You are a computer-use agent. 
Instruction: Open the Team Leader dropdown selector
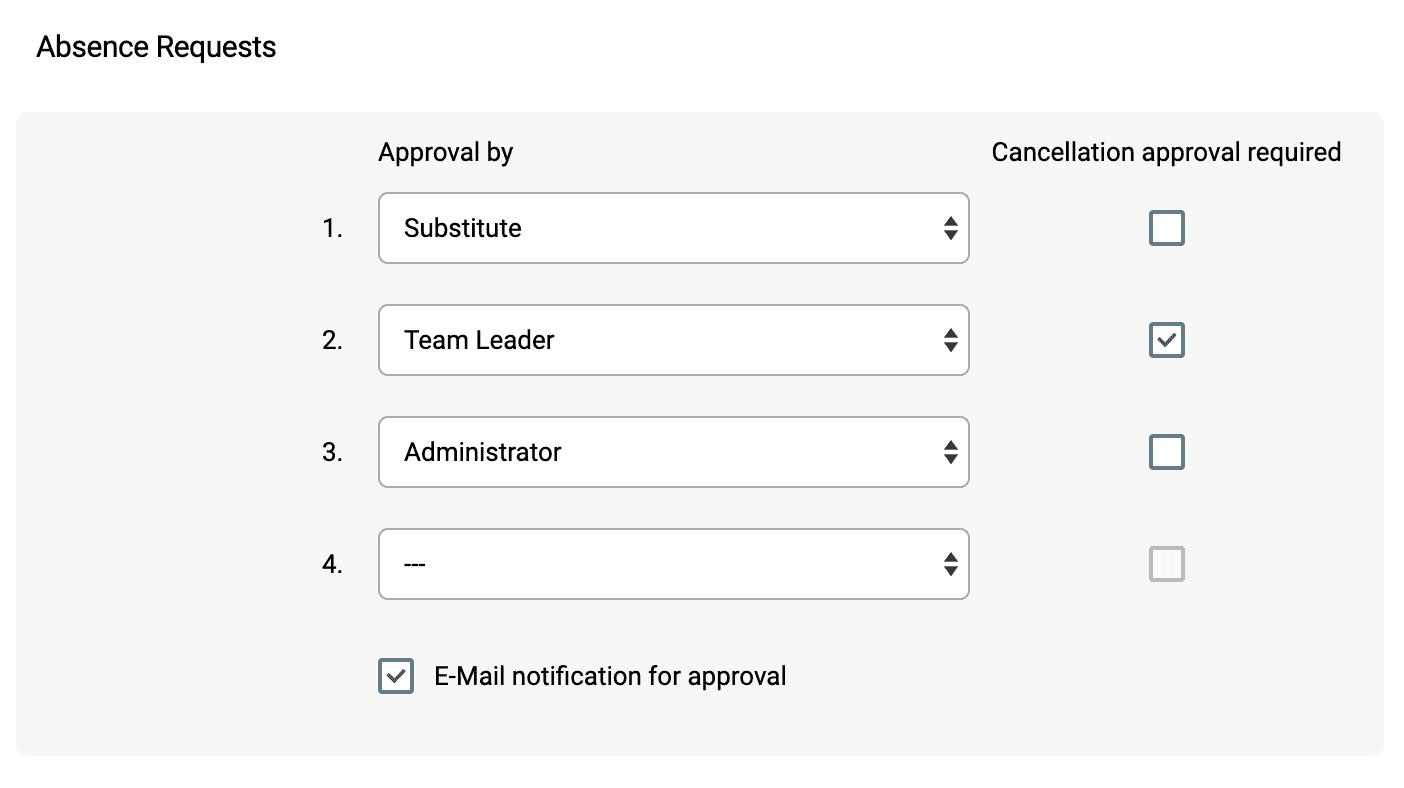point(673,340)
